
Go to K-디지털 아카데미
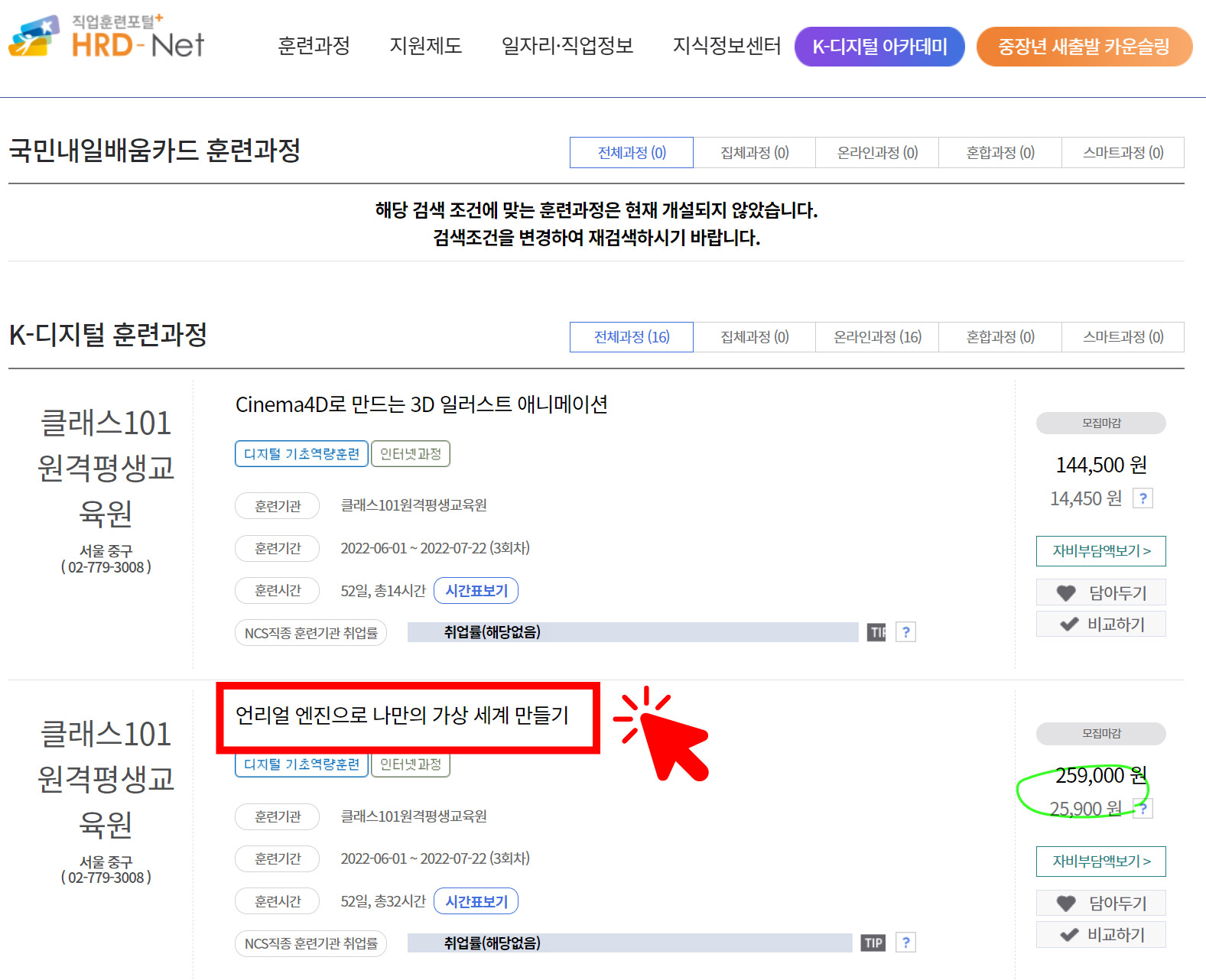(879, 47)
